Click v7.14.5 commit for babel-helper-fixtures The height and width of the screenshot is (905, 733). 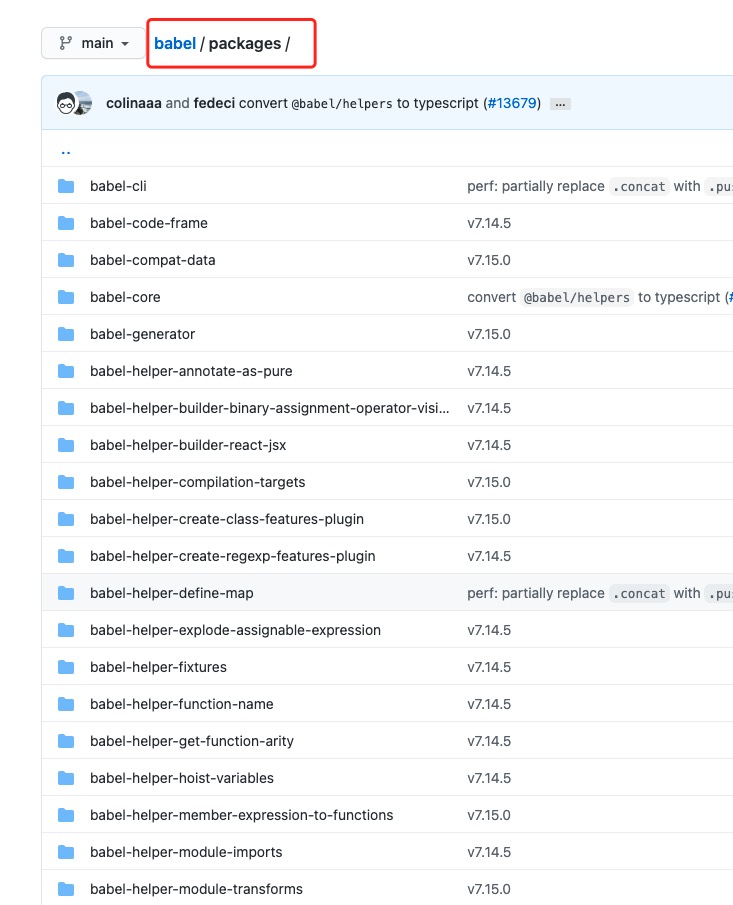click(x=489, y=667)
